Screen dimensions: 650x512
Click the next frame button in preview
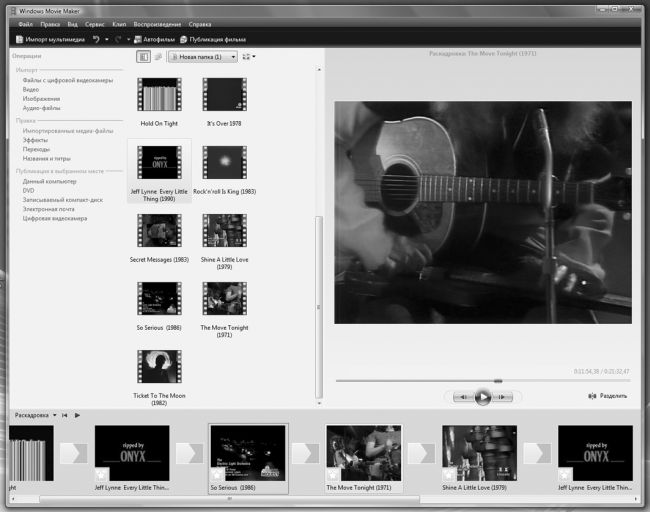[x=504, y=397]
